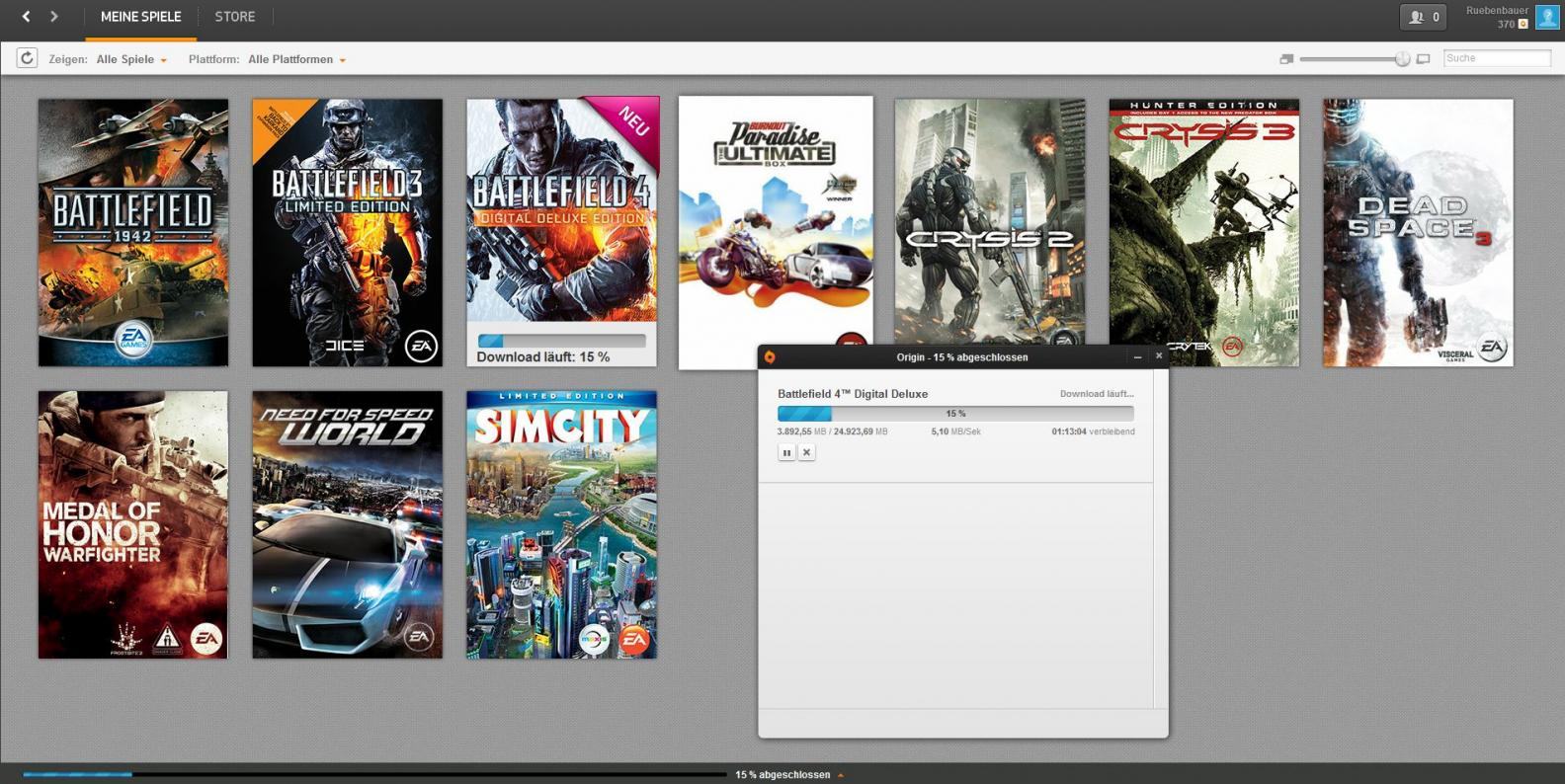The height and width of the screenshot is (784, 1565).
Task: Click the Ruebenbauer username
Action: 1497,10
